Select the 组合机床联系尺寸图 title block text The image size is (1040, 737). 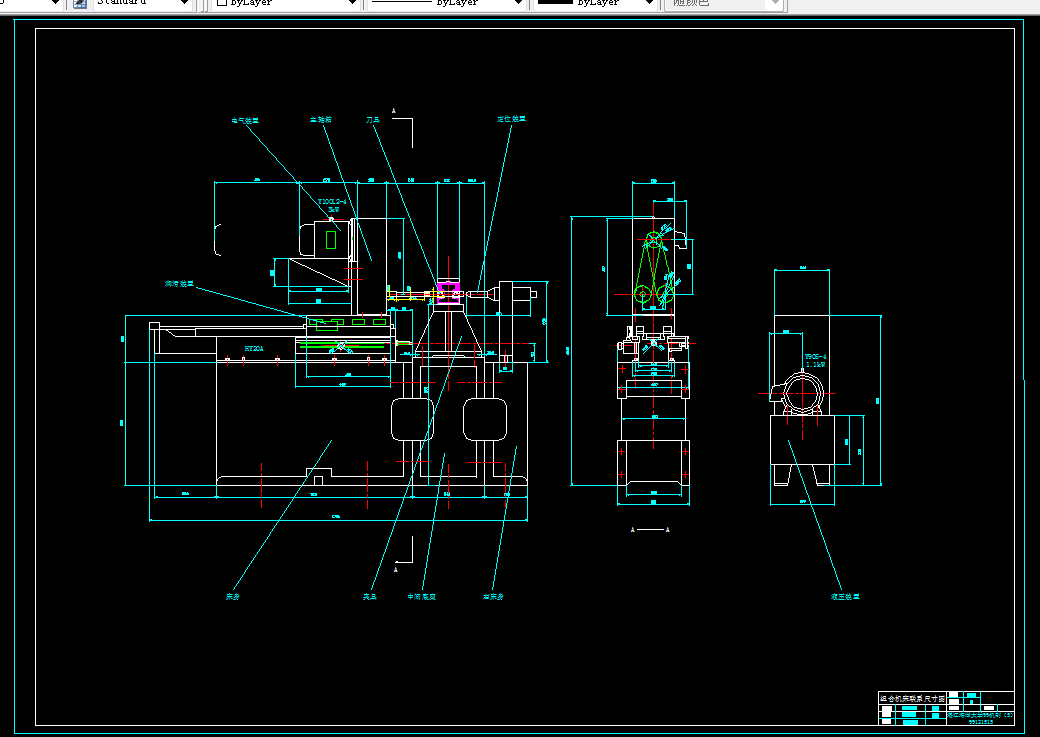click(x=913, y=699)
